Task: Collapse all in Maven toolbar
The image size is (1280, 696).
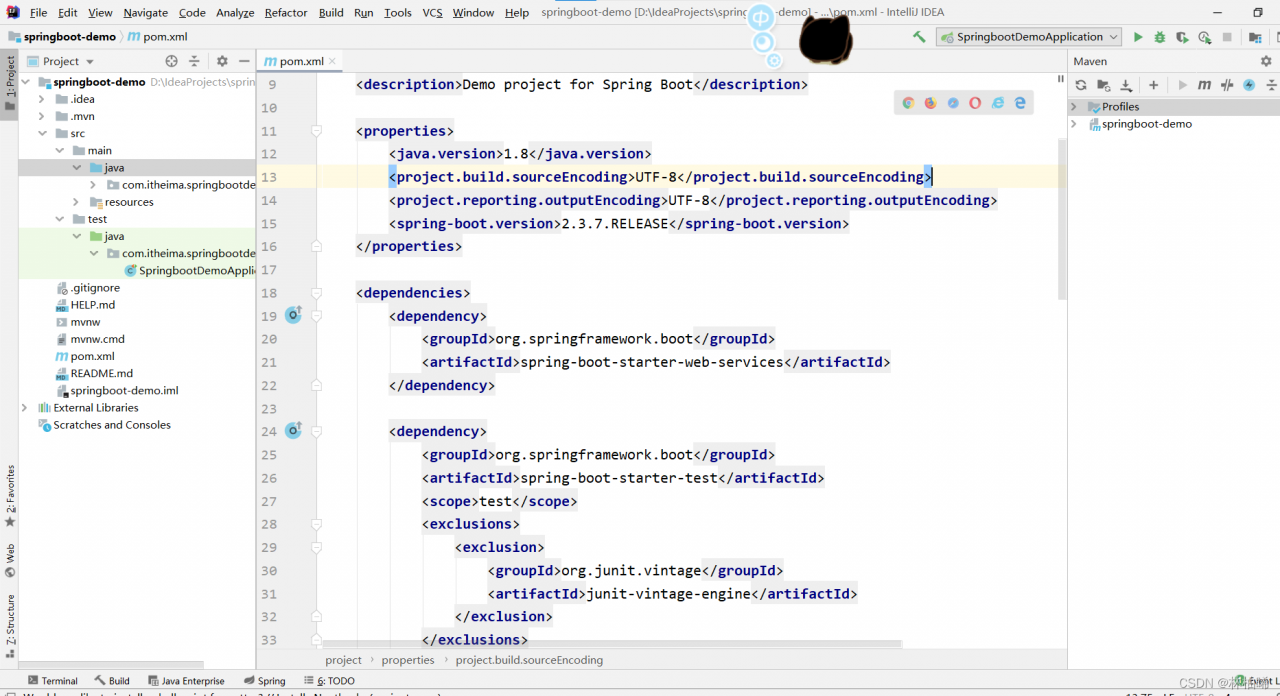Action: tap(1271, 85)
